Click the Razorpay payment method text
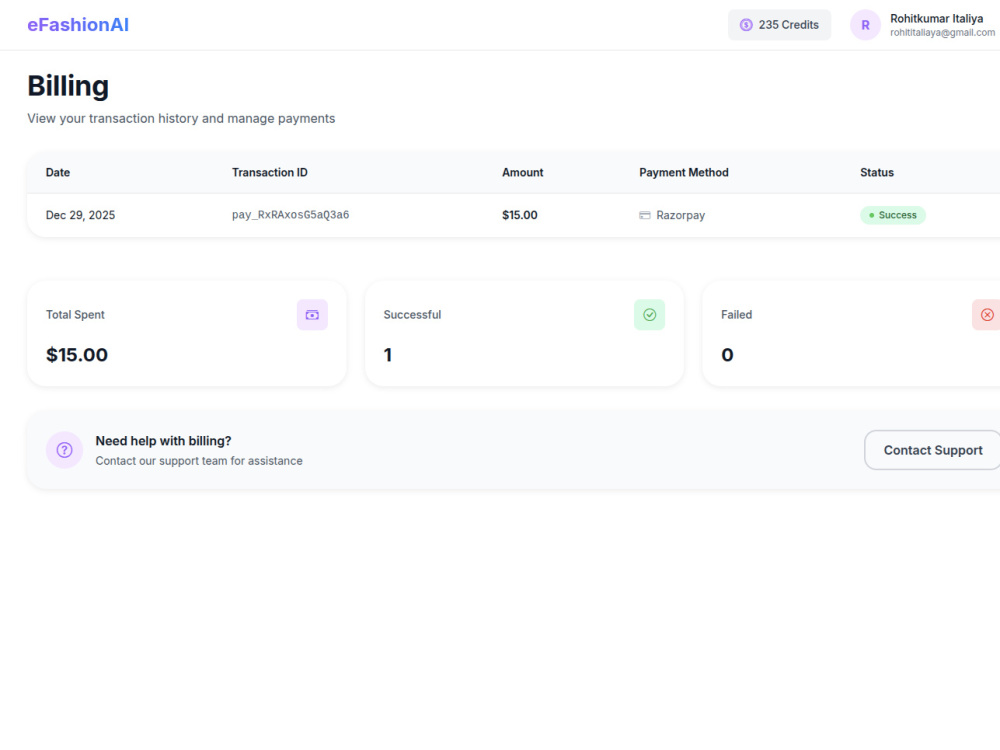This screenshot has height=750, width=1000. click(680, 216)
